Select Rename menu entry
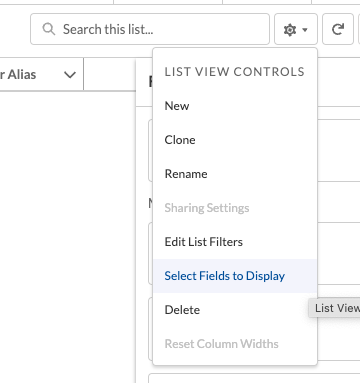Image resolution: width=360 pixels, height=383 pixels. (235, 174)
